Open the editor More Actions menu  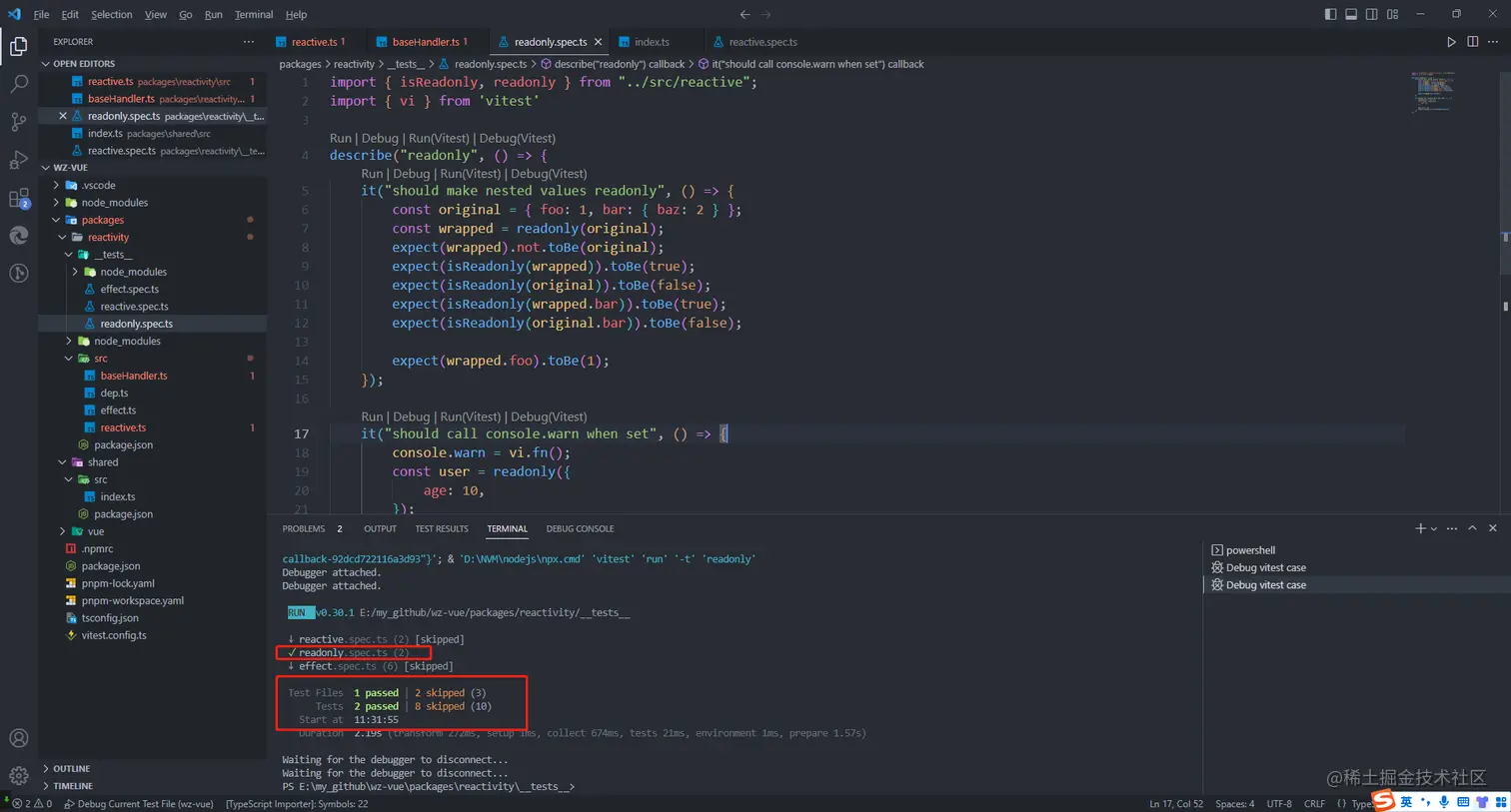click(1493, 42)
